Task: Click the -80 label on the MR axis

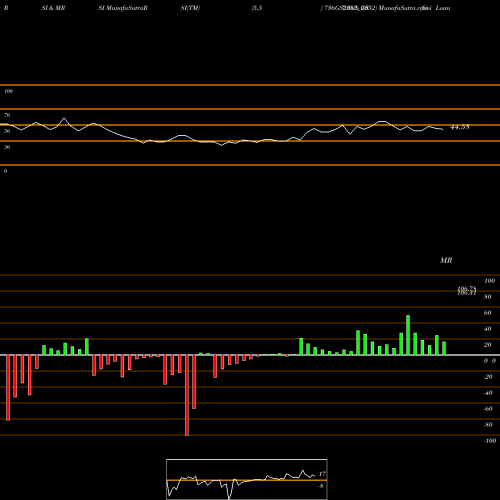Action: (x=488, y=425)
